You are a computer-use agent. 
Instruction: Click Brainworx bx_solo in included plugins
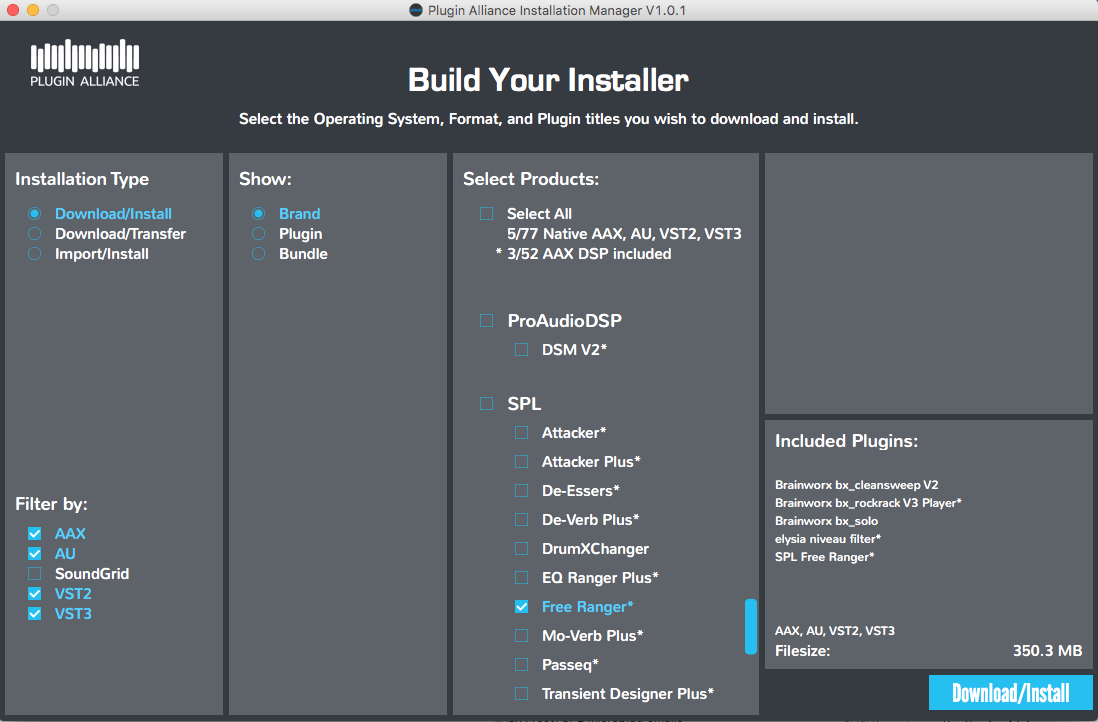pos(826,521)
